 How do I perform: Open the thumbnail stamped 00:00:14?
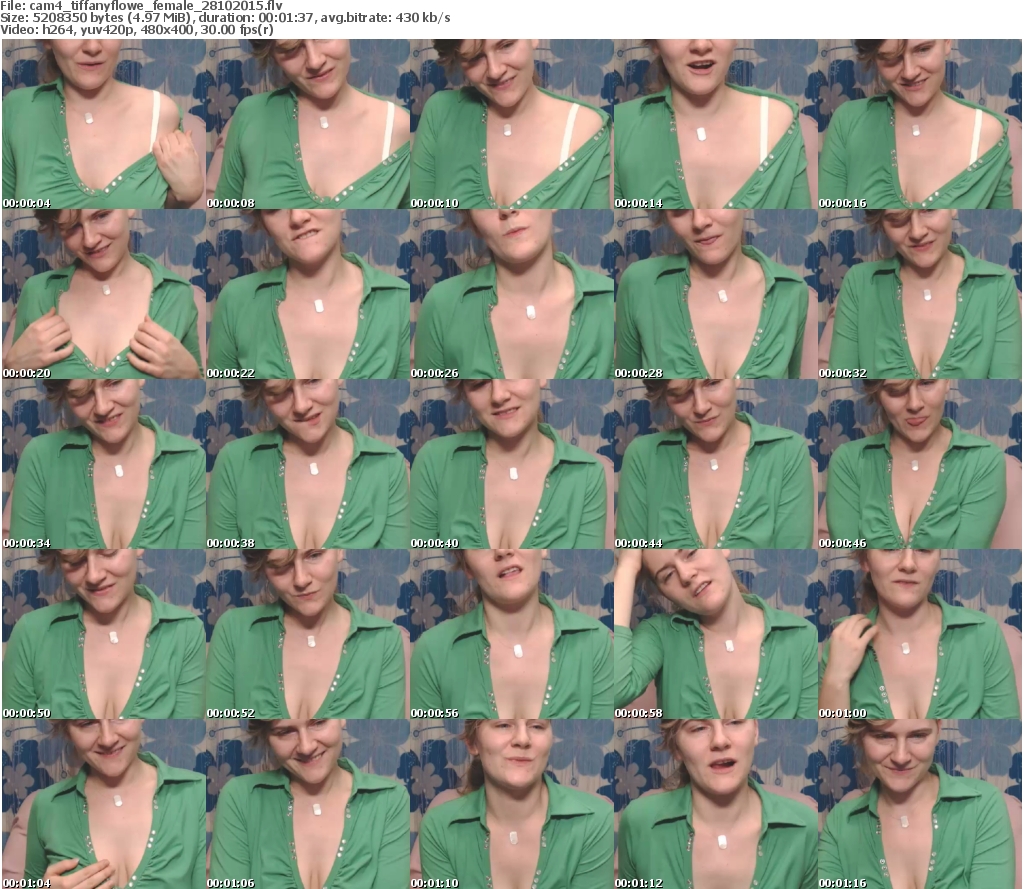pos(716,124)
